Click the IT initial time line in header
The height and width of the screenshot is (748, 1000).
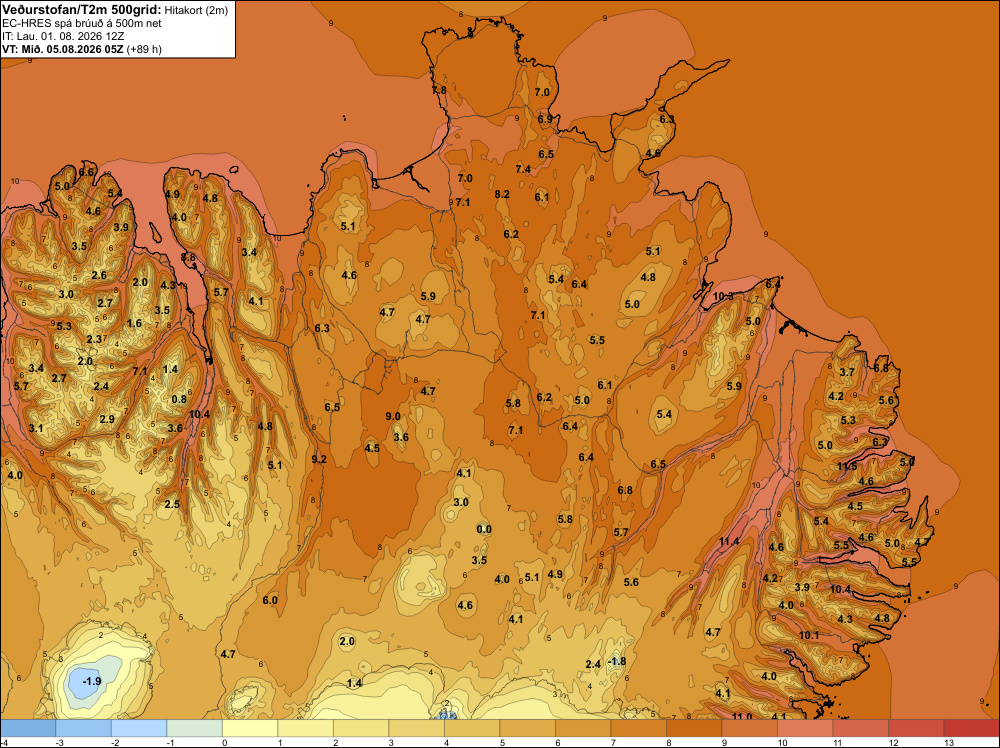pos(64,36)
